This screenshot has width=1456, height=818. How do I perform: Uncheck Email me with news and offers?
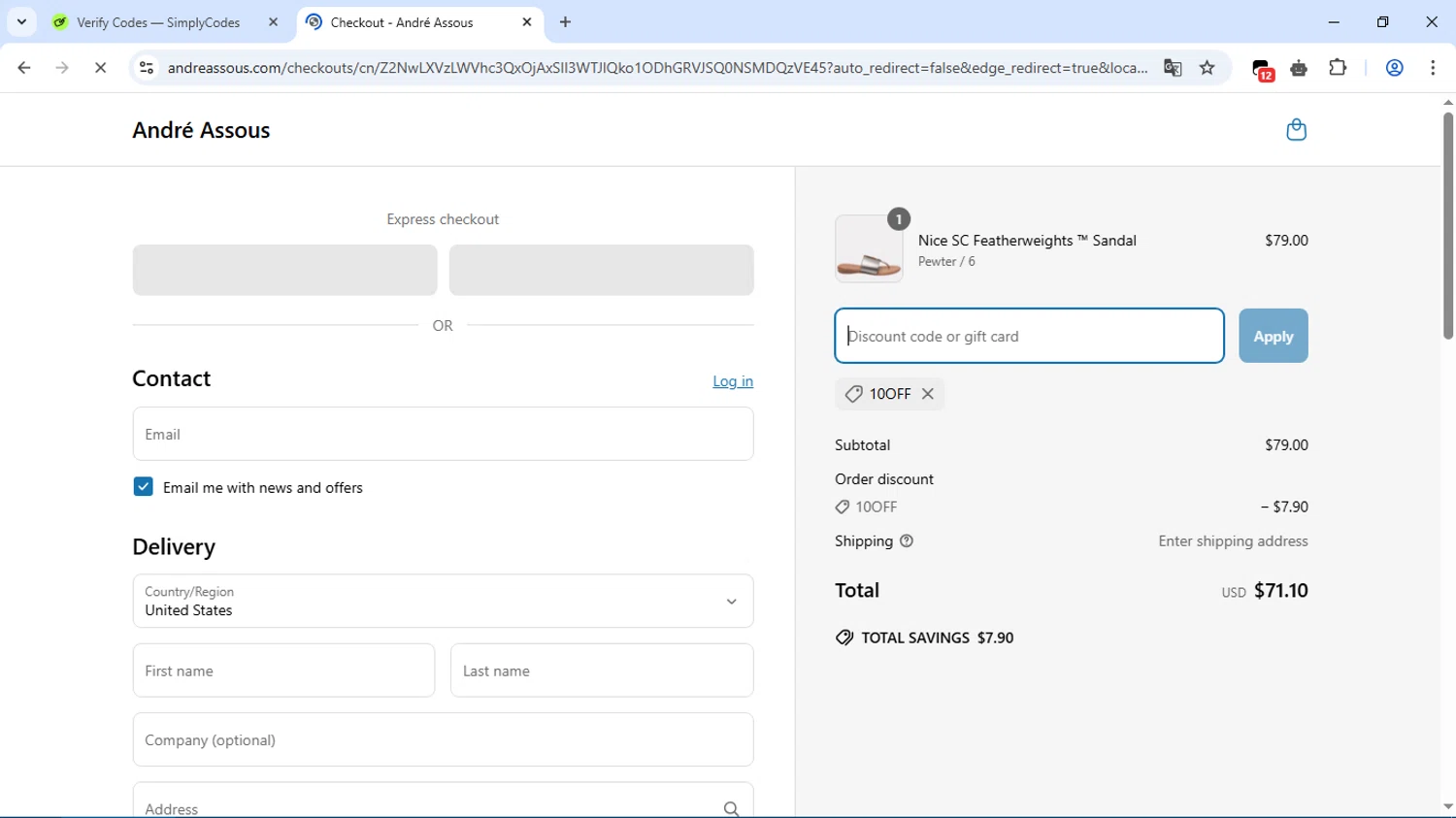(143, 487)
